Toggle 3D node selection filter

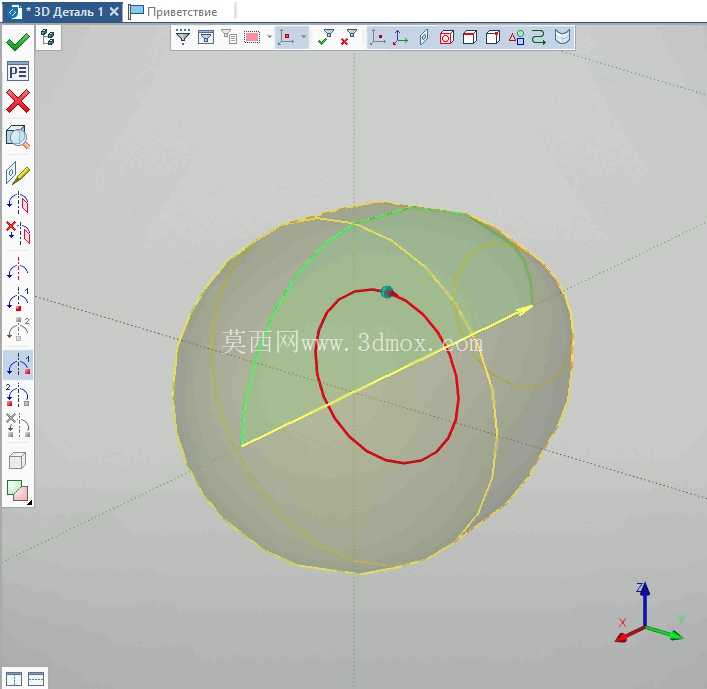377,37
